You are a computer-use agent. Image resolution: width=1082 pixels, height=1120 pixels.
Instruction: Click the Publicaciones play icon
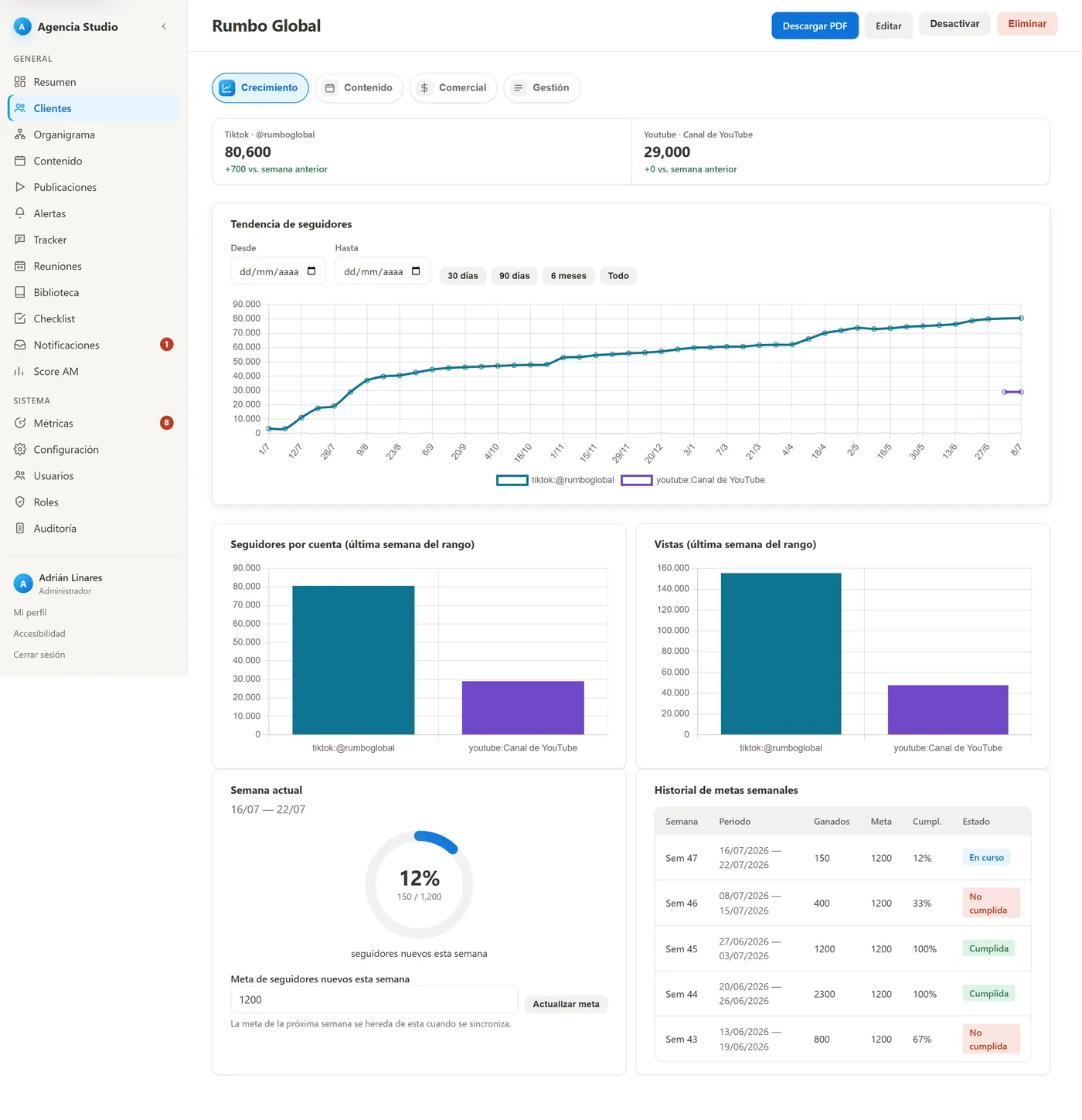pos(20,187)
